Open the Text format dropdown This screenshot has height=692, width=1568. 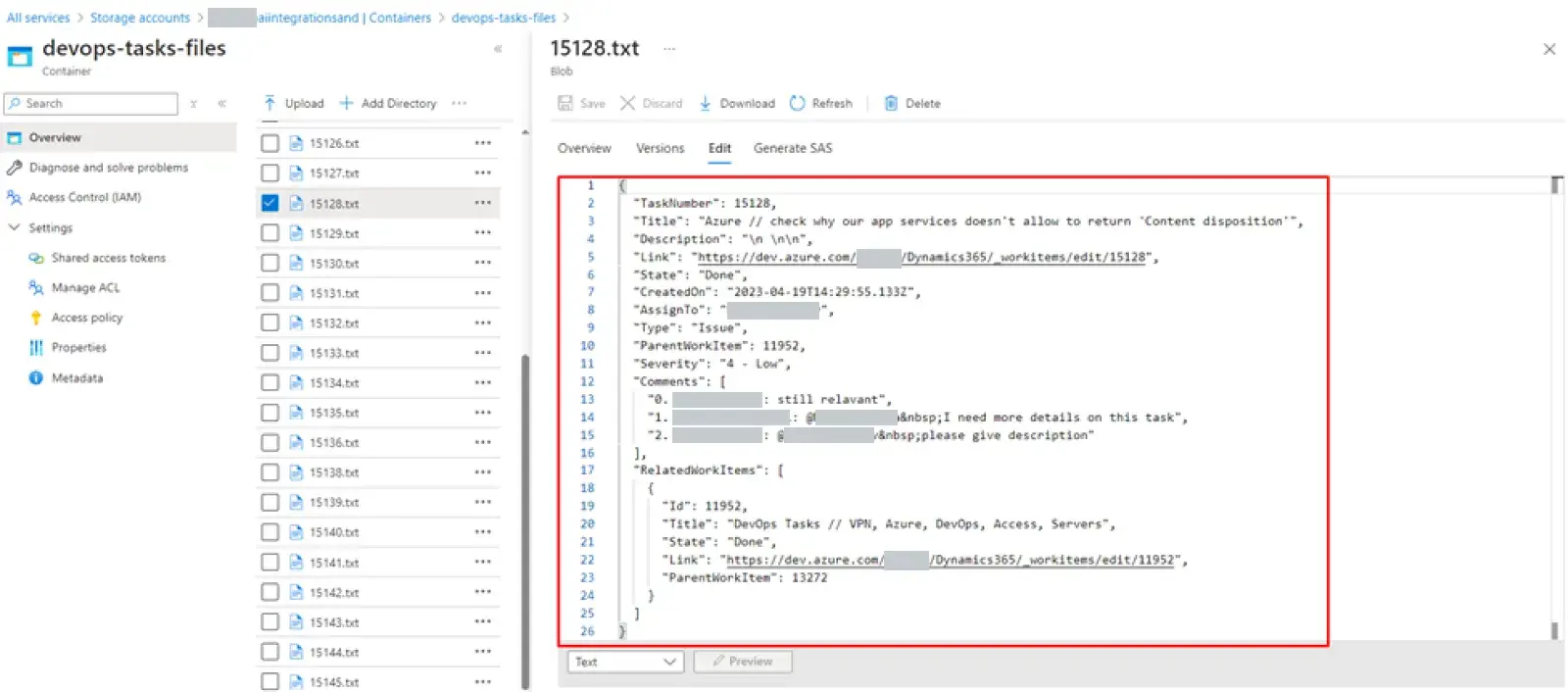(625, 662)
